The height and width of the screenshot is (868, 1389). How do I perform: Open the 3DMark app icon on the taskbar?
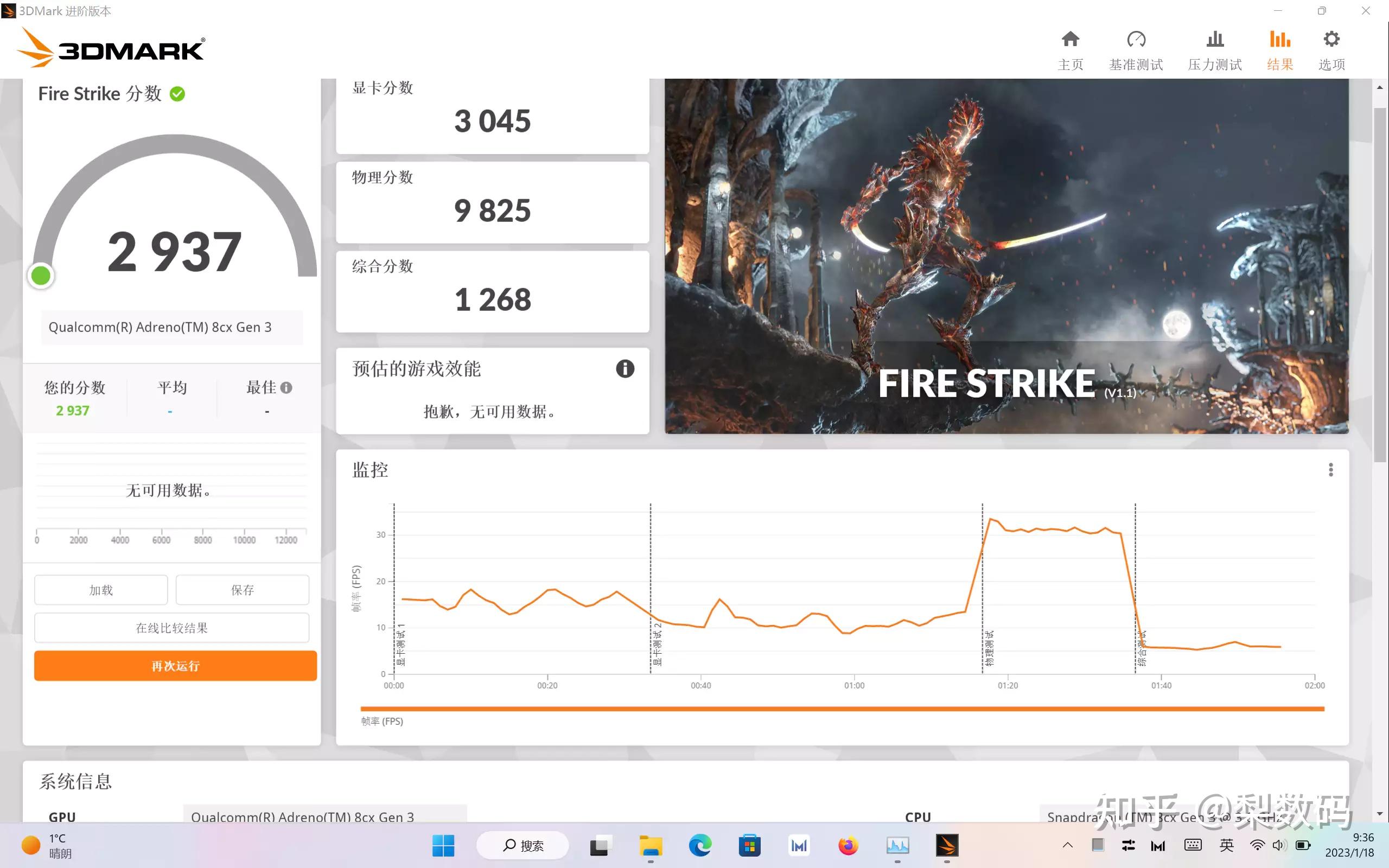(947, 845)
